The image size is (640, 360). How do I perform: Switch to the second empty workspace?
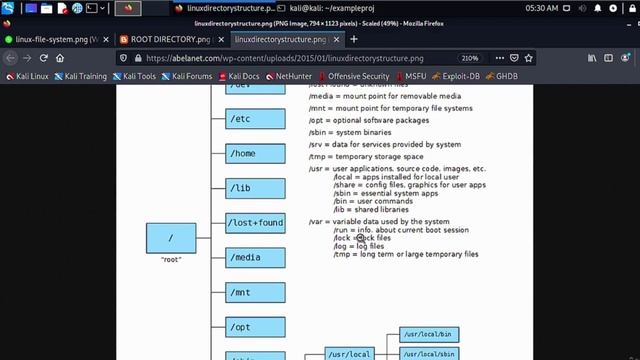click(156, 8)
